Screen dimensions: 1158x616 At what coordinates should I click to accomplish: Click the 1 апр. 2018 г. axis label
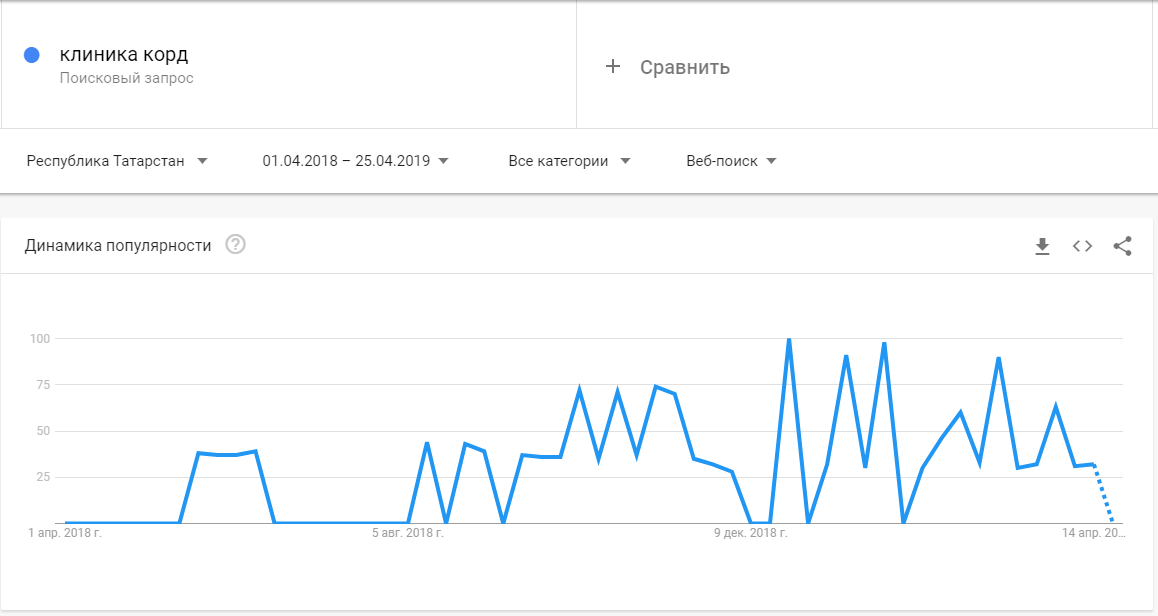[x=66, y=534]
